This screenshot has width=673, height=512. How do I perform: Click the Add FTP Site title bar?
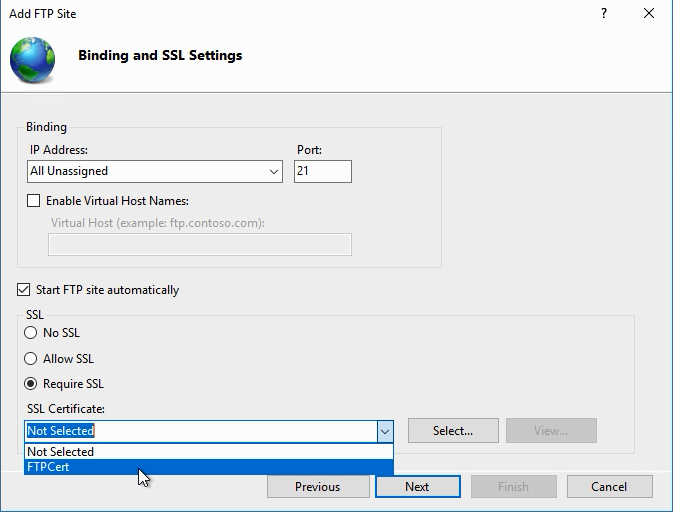[300, 14]
